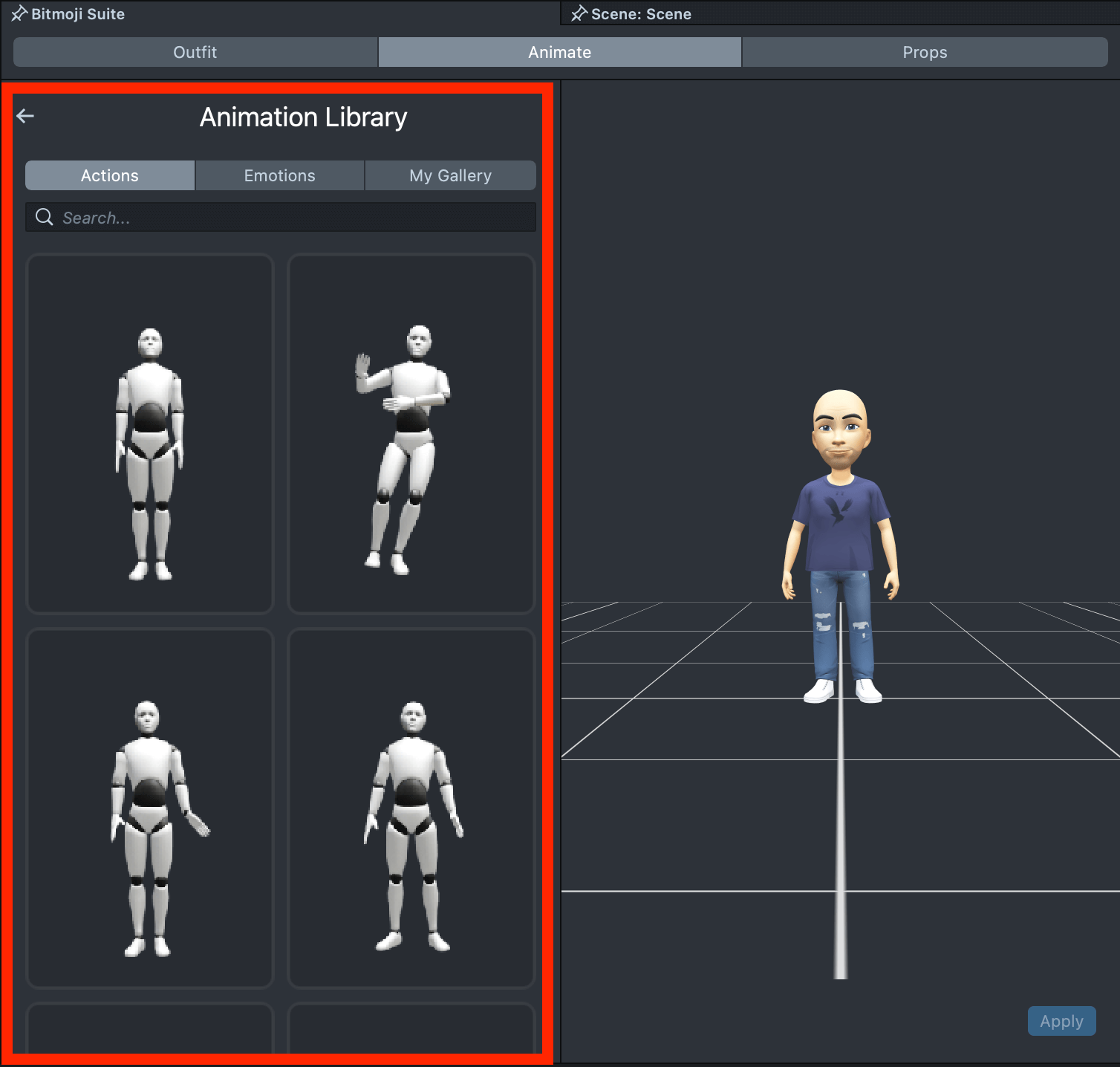The width and height of the screenshot is (1120, 1067).
Task: Choose the robot animation with raised hand
Action: (411, 434)
